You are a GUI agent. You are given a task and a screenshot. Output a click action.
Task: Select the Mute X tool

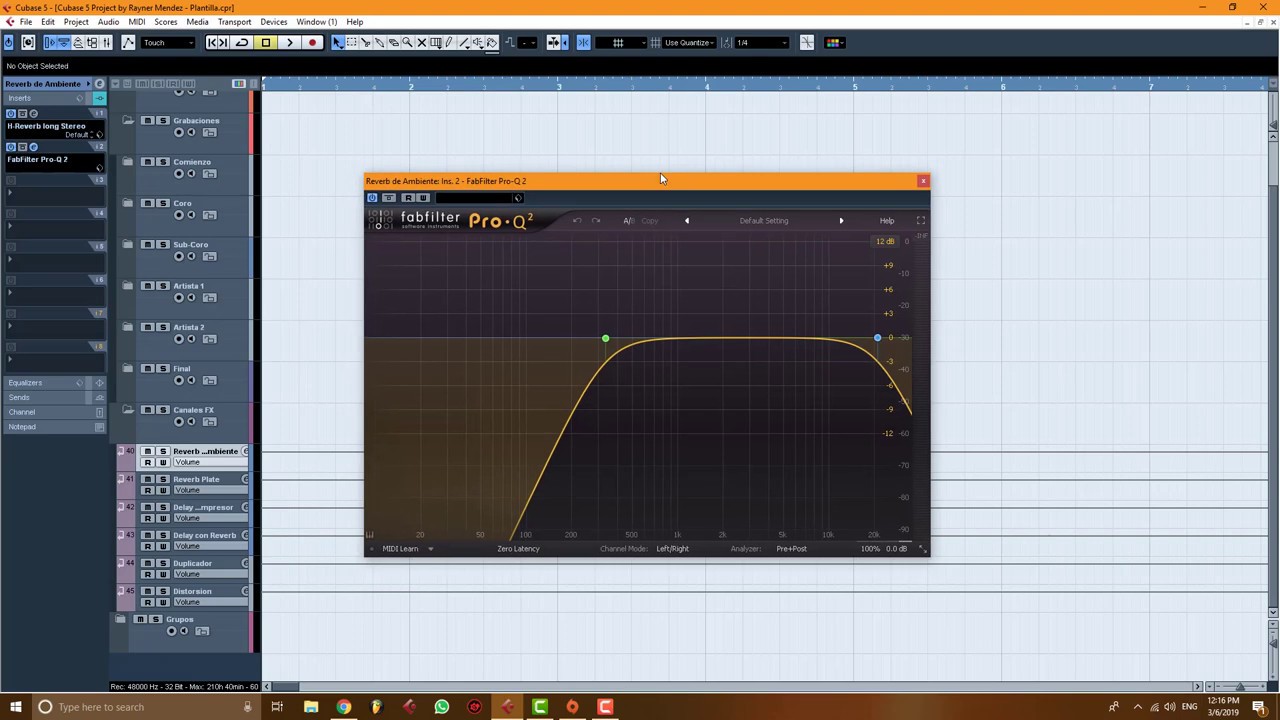[421, 42]
